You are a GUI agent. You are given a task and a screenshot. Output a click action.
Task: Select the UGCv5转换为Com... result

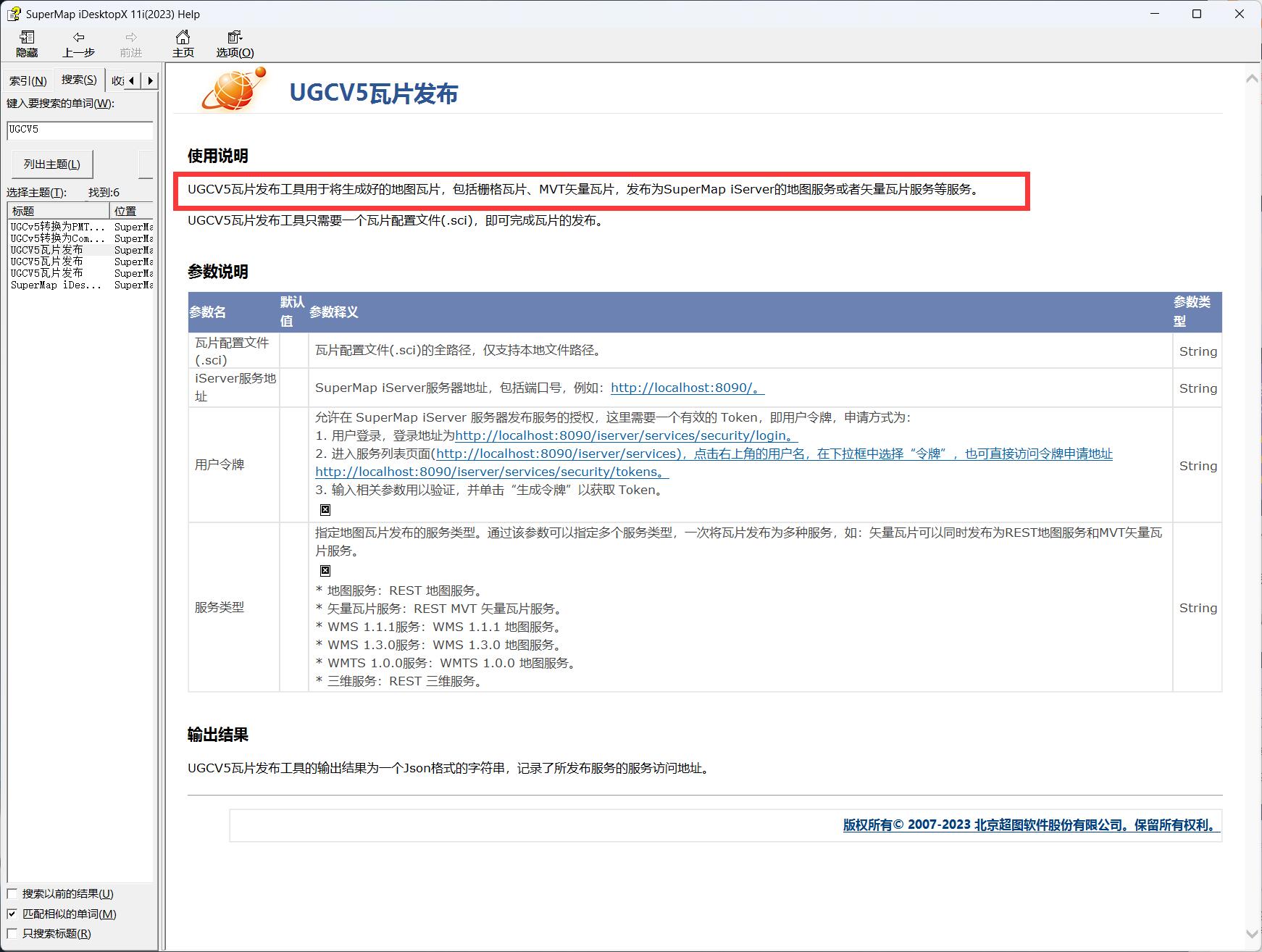[57, 238]
